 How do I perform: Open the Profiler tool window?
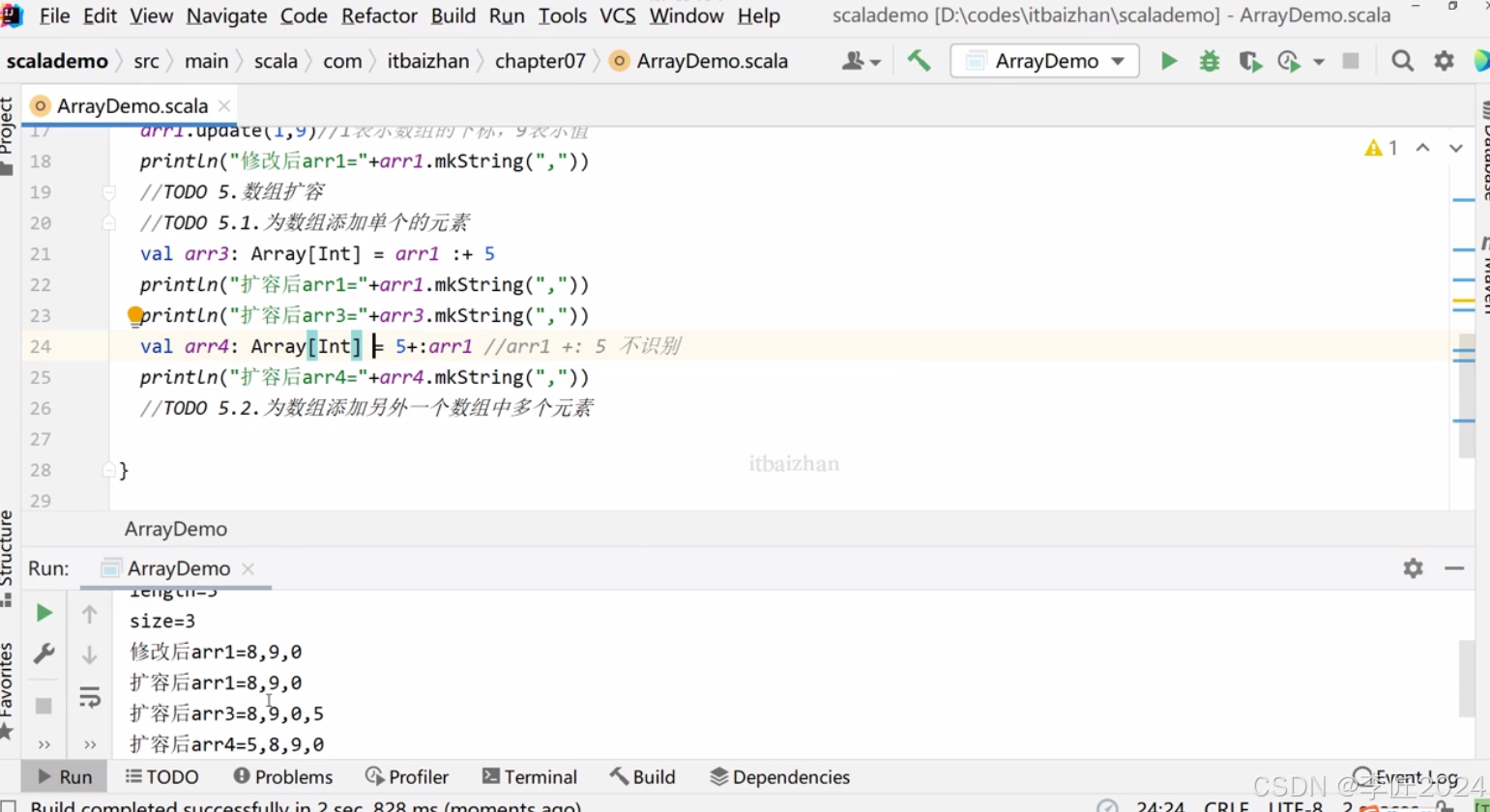pyautogui.click(x=407, y=777)
